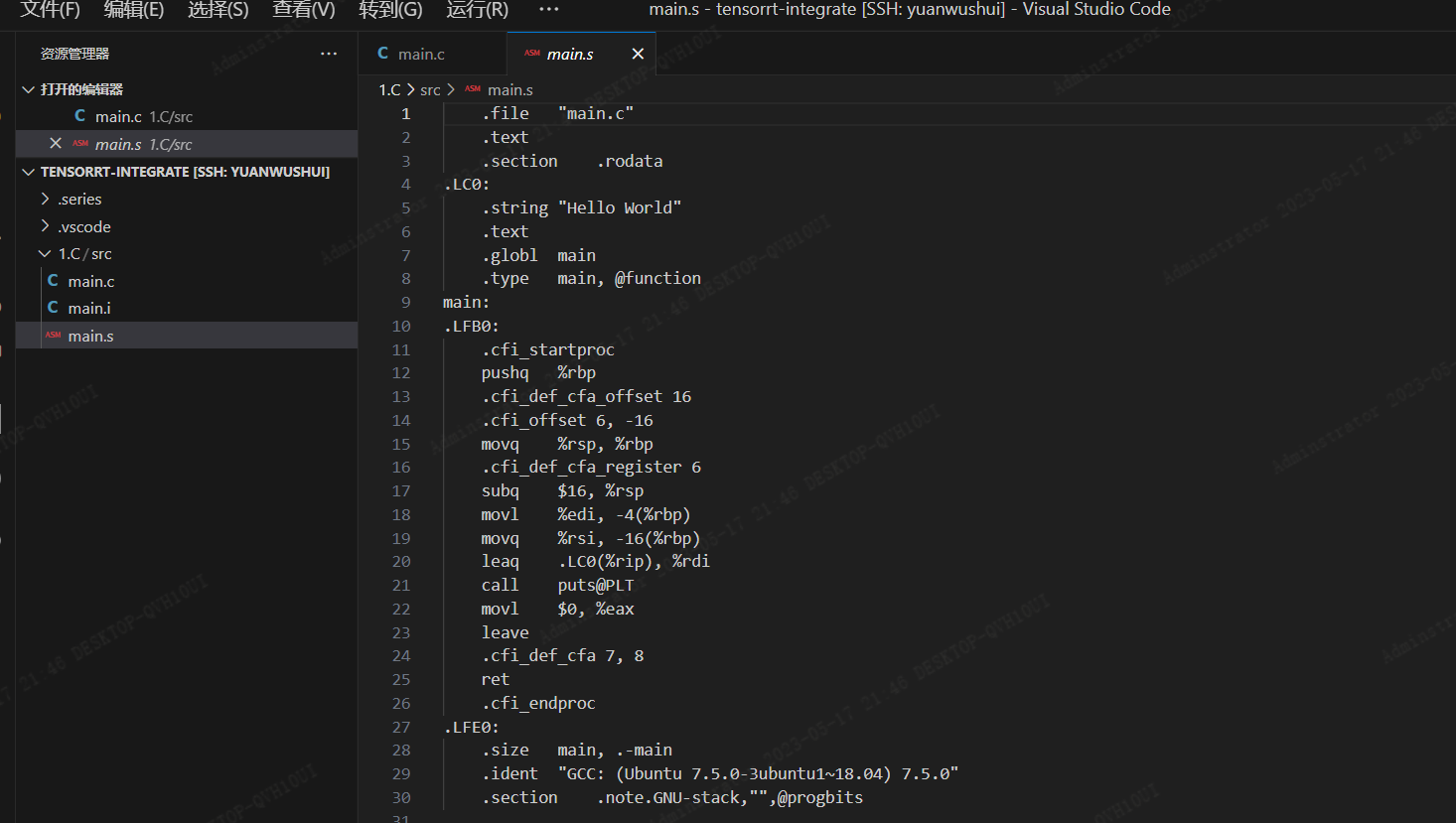Image resolution: width=1456 pixels, height=823 pixels.
Task: Click the '.cfi_startproc' directive
Action: (548, 349)
